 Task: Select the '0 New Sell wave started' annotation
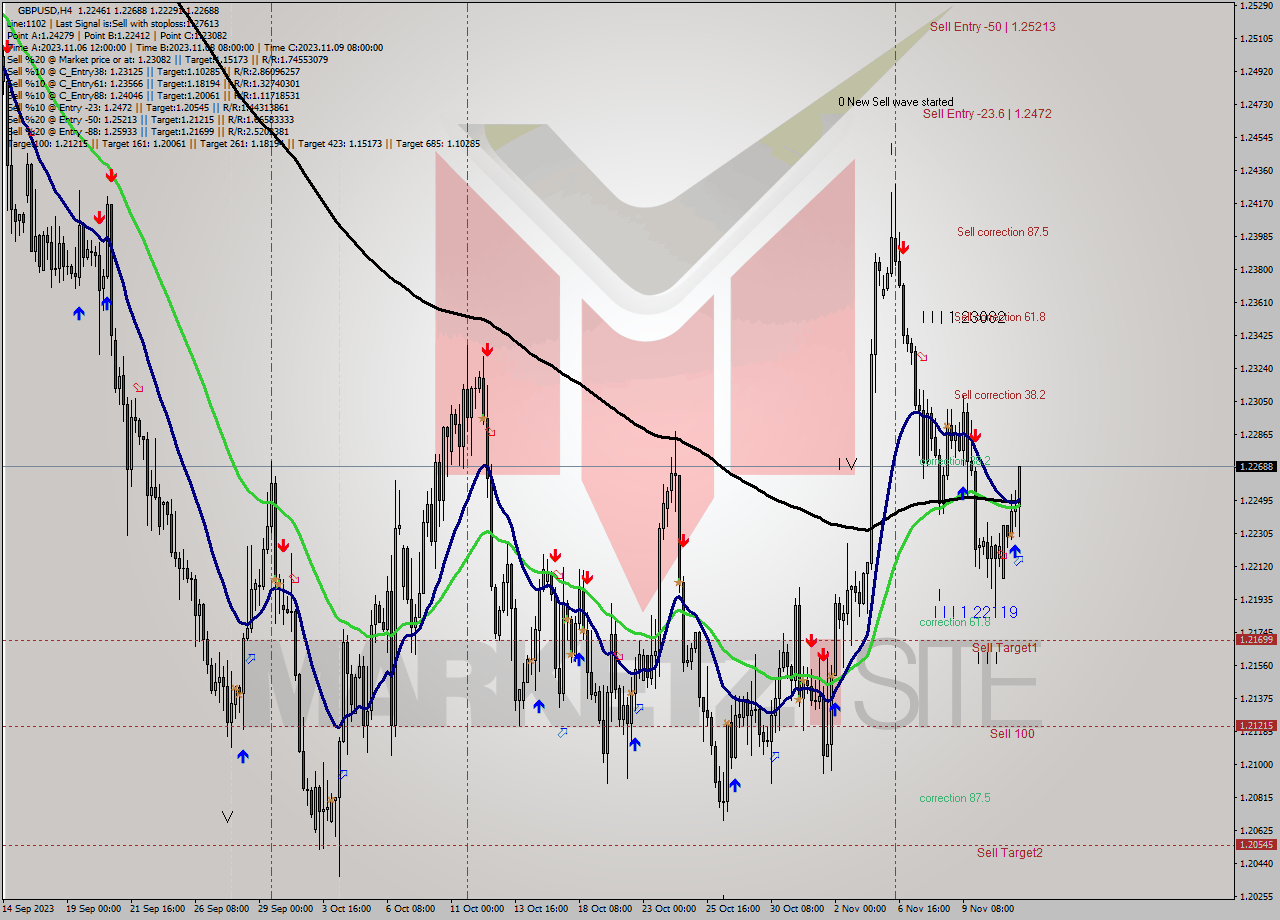click(896, 102)
